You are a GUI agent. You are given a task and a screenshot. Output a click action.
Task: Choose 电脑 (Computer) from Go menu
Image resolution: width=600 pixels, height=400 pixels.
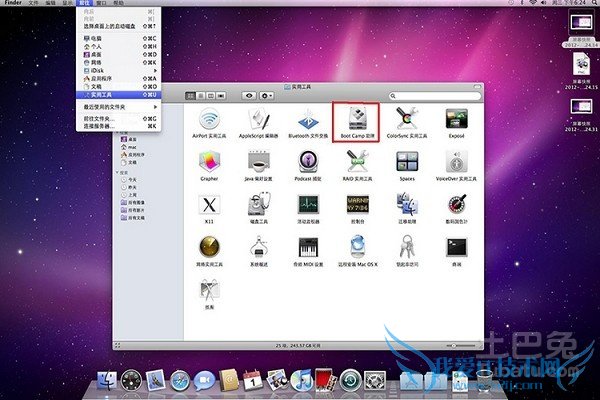click(119, 38)
